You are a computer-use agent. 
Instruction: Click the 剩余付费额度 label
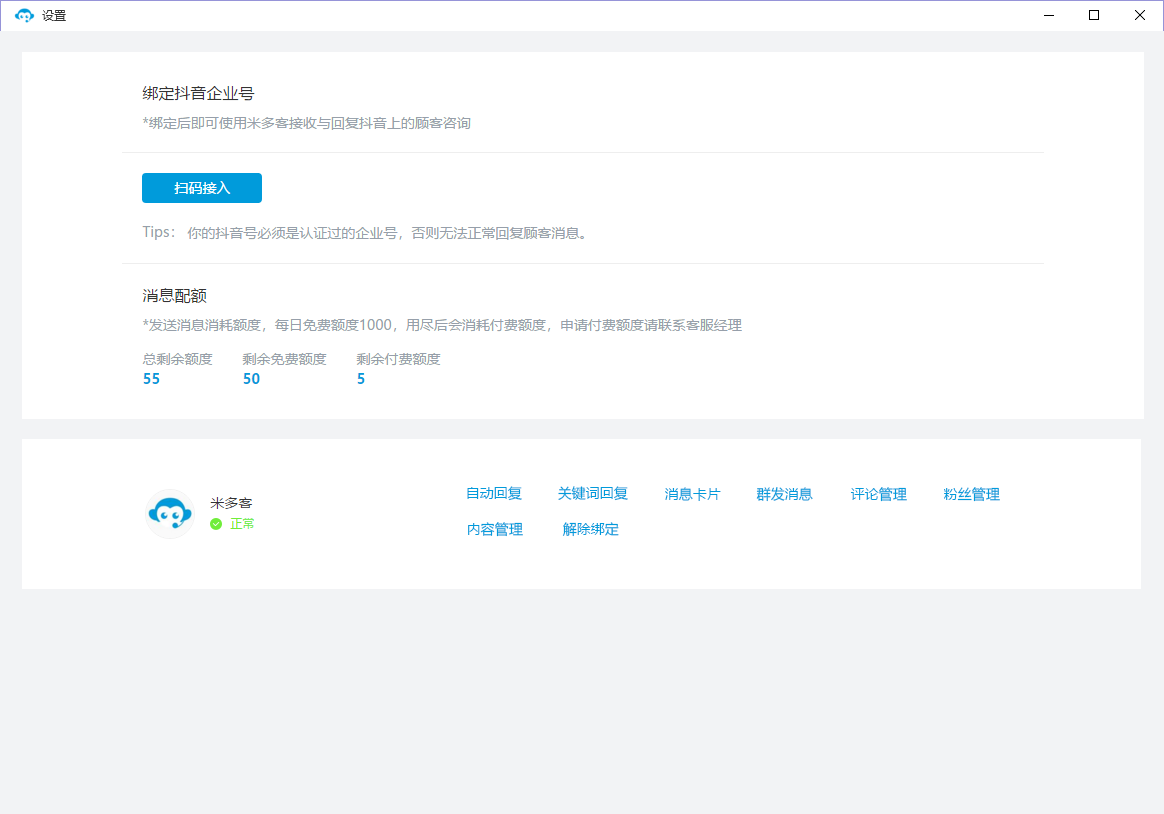(x=398, y=359)
